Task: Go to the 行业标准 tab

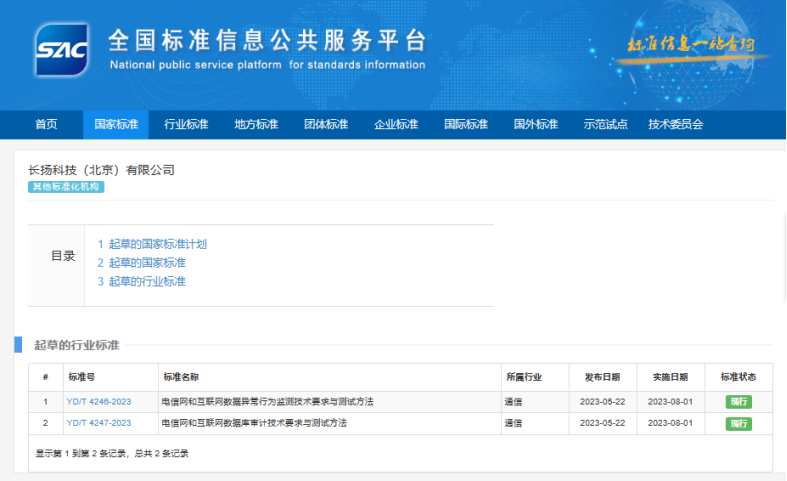Action: tap(186, 125)
